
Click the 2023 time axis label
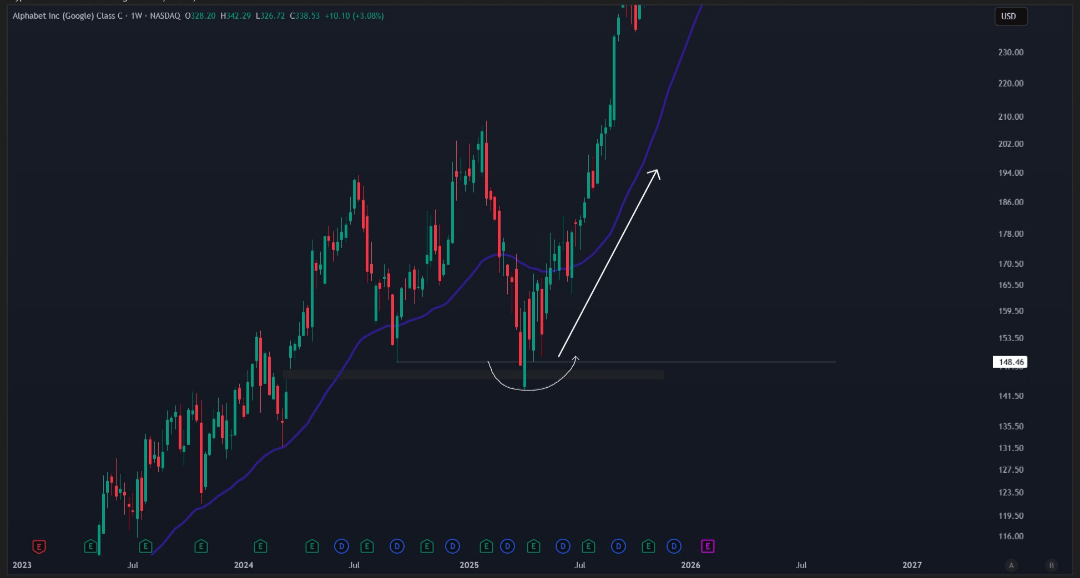click(x=22, y=566)
